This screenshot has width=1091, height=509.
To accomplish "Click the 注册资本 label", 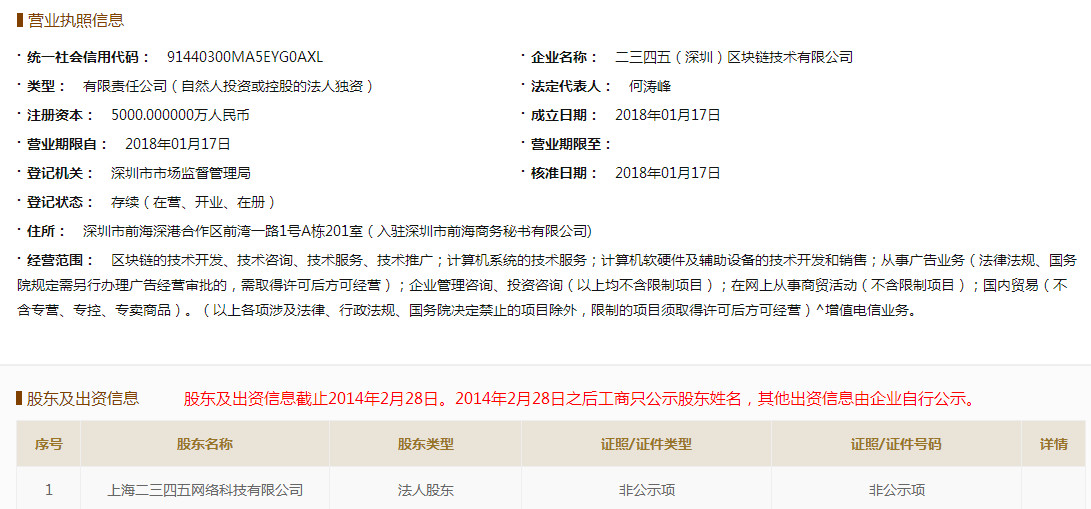I will click(x=60, y=115).
